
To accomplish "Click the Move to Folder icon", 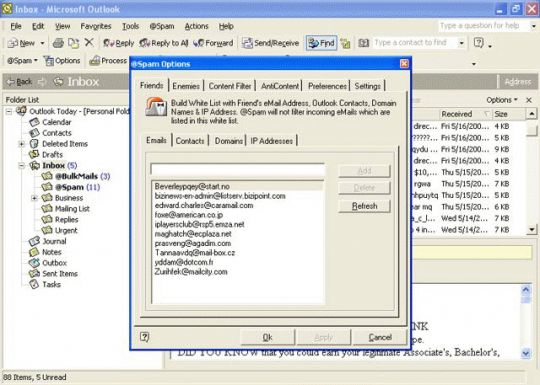I will 73,43.
